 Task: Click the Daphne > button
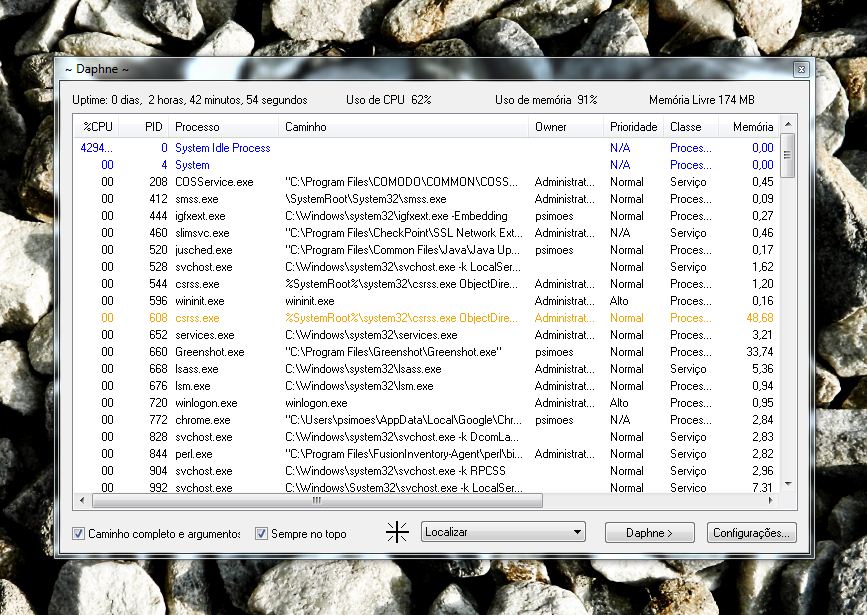point(649,533)
